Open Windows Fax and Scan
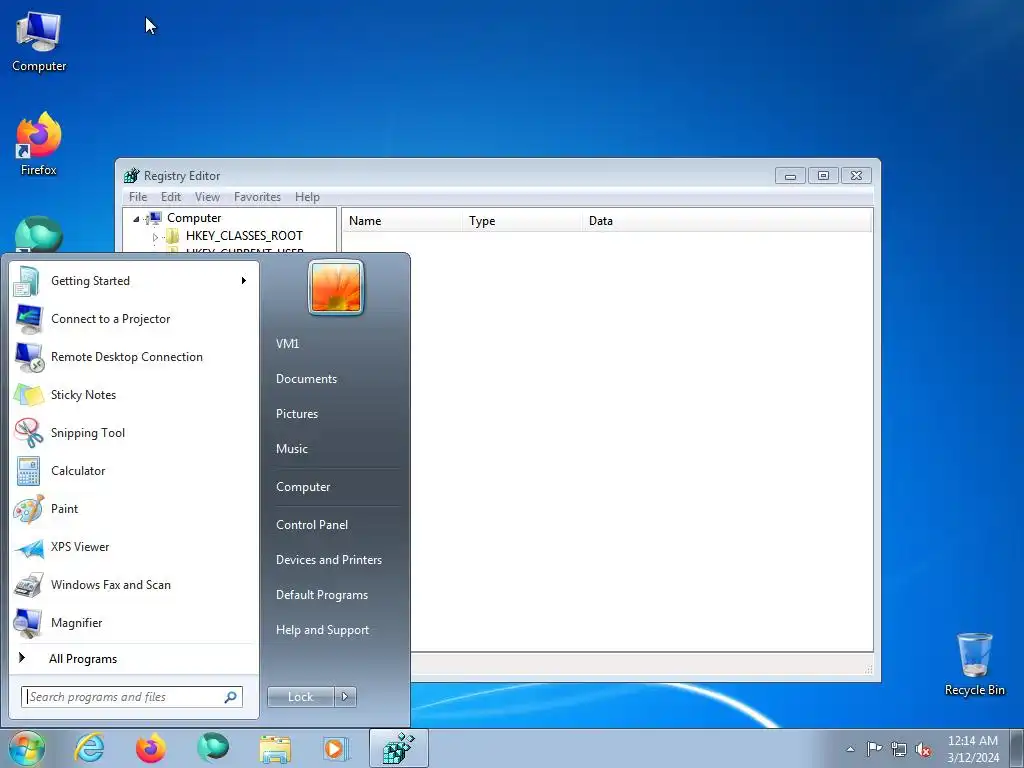 coord(133,584)
